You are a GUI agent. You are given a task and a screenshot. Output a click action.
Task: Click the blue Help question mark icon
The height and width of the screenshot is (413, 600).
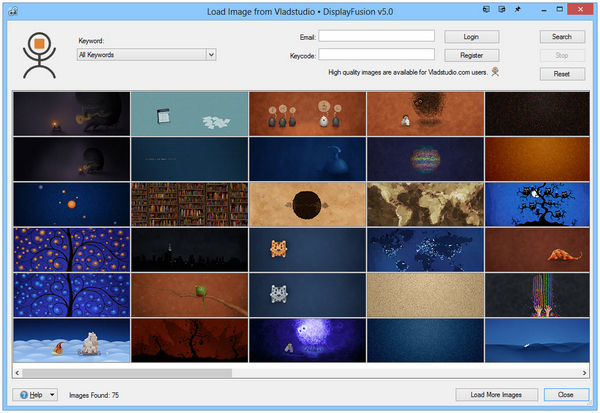coord(24,395)
